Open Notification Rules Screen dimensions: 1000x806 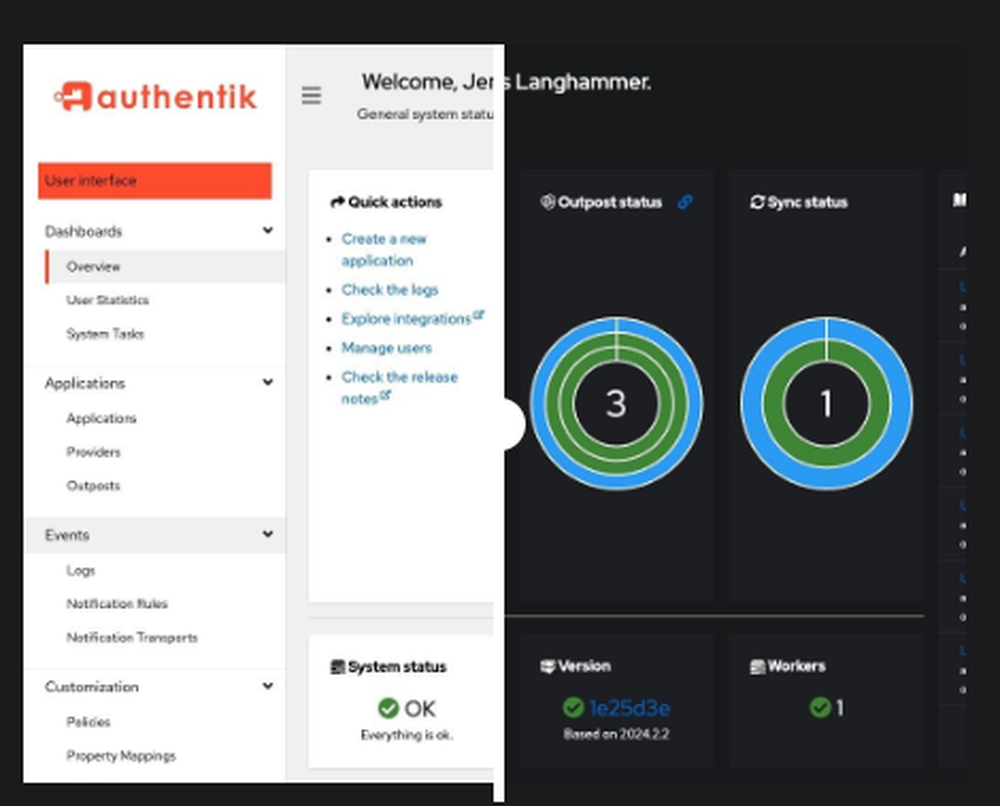[x=117, y=604]
